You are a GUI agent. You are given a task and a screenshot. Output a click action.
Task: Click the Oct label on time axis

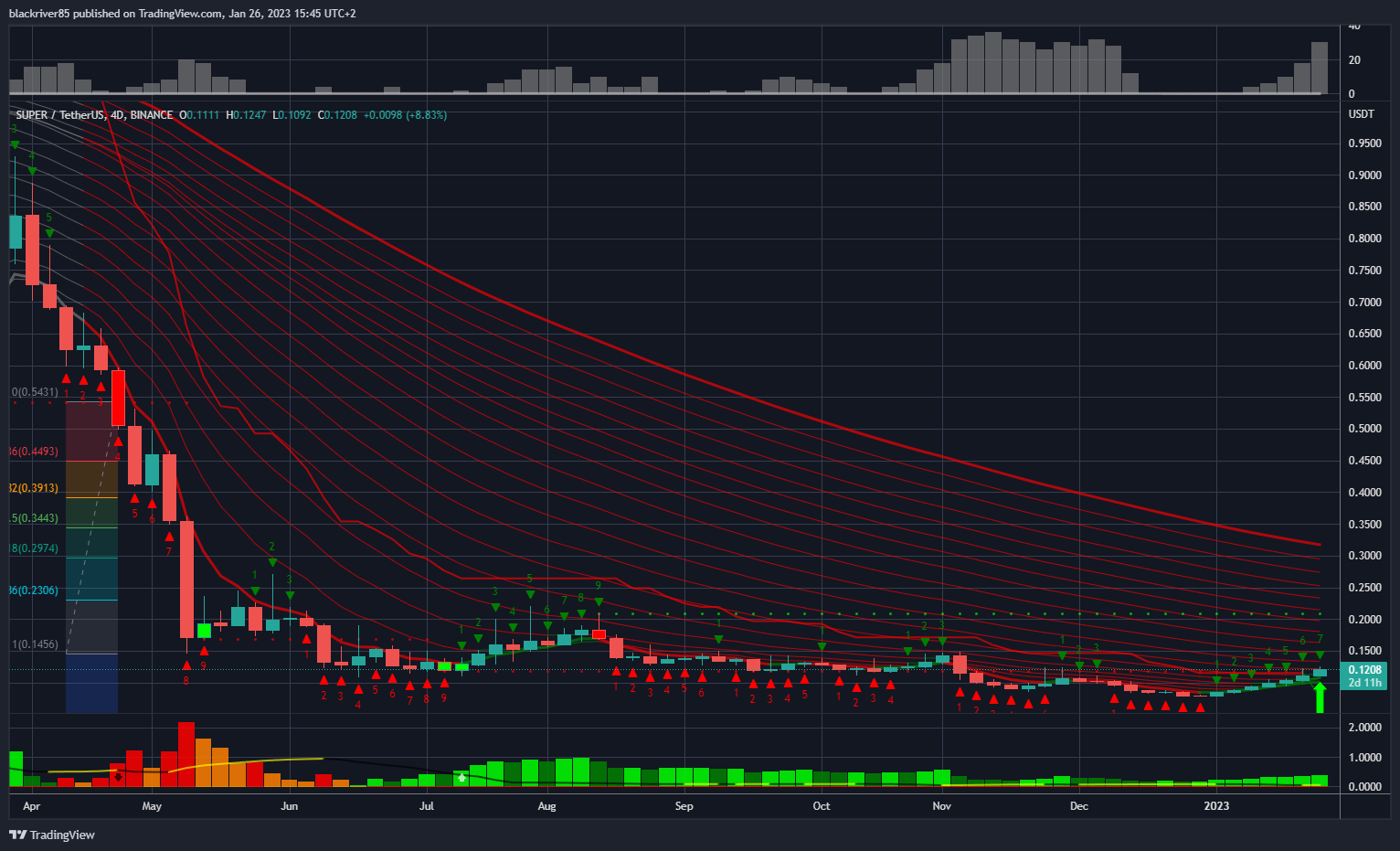pos(822,806)
